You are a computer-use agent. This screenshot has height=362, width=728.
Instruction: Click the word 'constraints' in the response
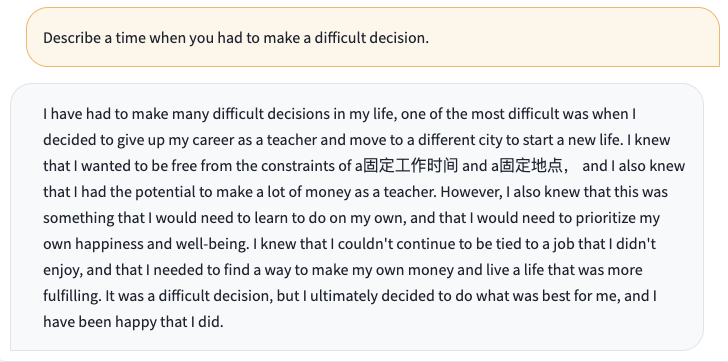(295, 166)
